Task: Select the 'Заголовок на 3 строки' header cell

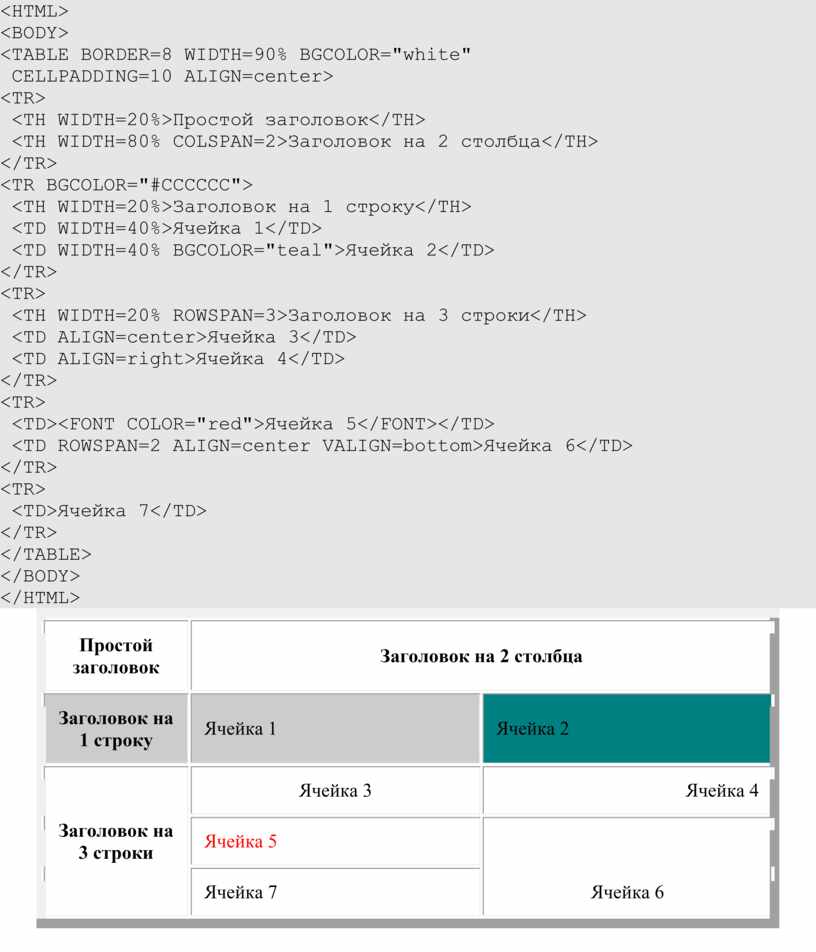Action: pos(116,842)
